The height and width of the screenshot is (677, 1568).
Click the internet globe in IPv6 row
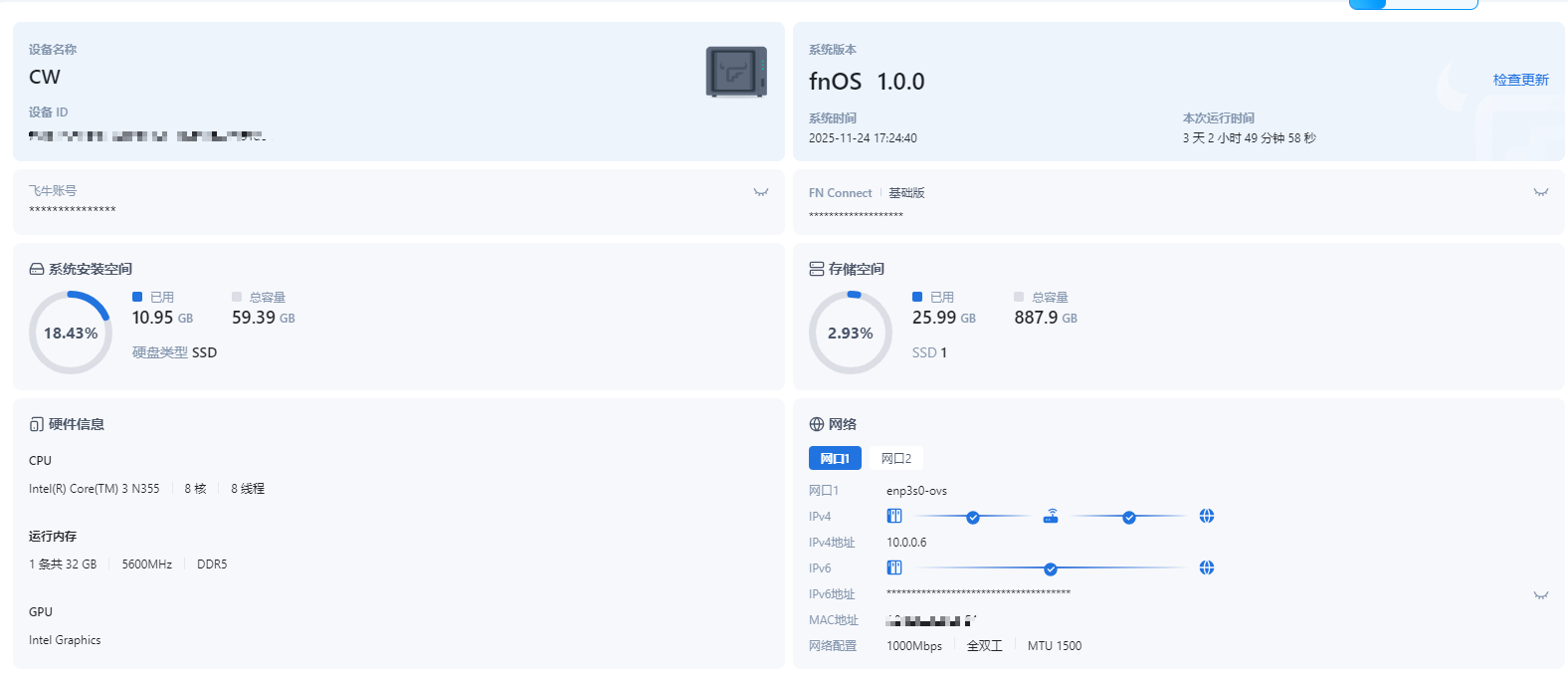(x=1207, y=567)
